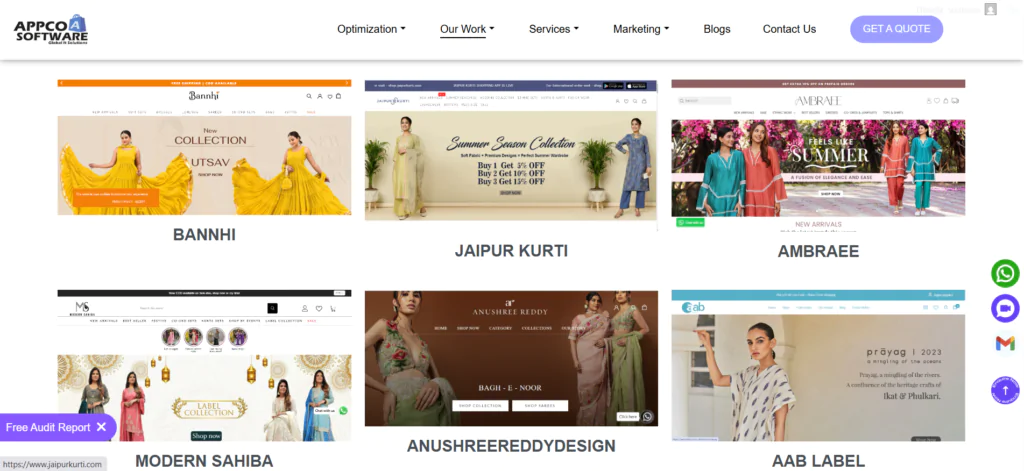Click the purple chat message icon

point(1005,308)
